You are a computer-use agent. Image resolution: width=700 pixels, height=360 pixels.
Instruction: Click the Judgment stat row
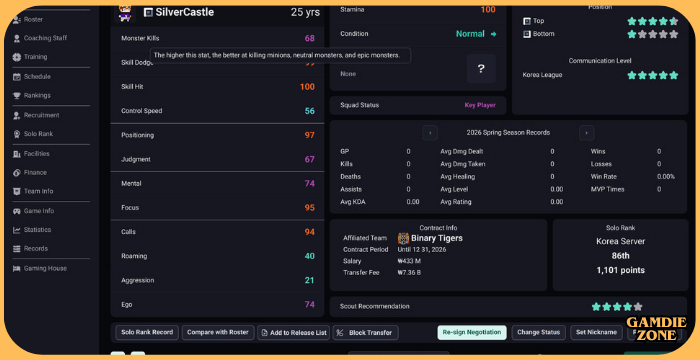217,159
